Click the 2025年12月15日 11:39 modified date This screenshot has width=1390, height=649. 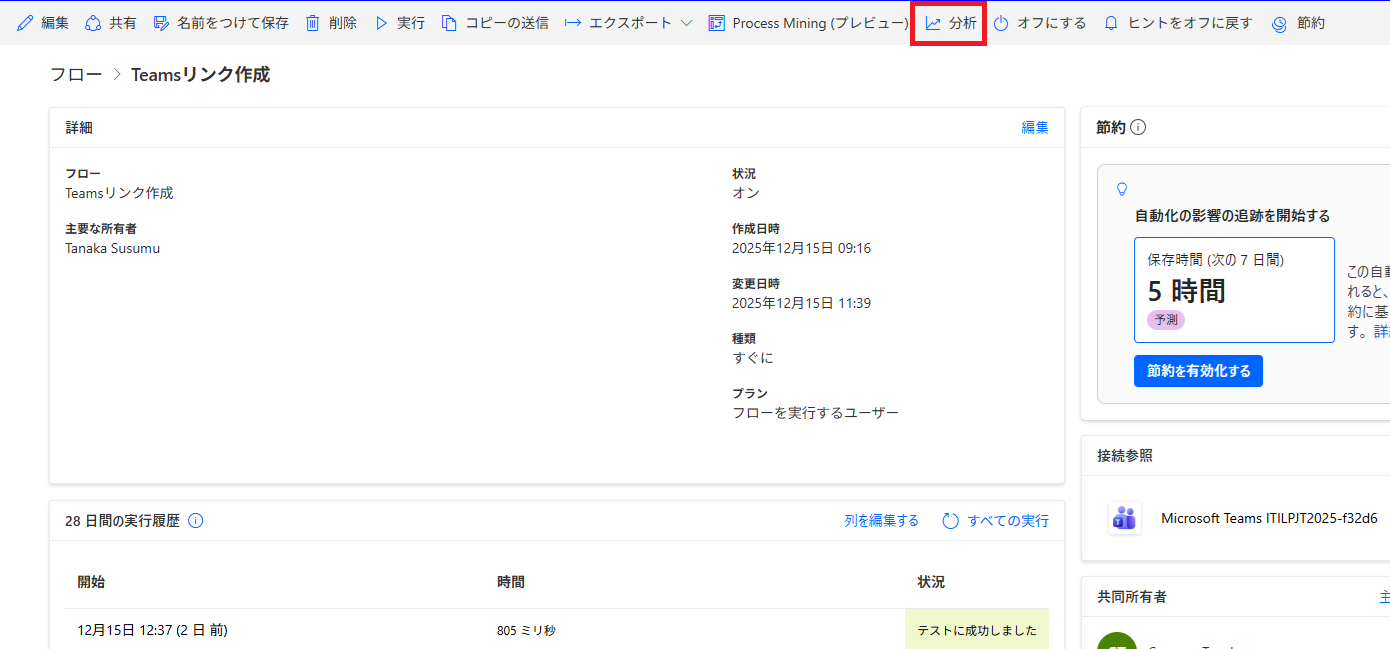point(801,303)
